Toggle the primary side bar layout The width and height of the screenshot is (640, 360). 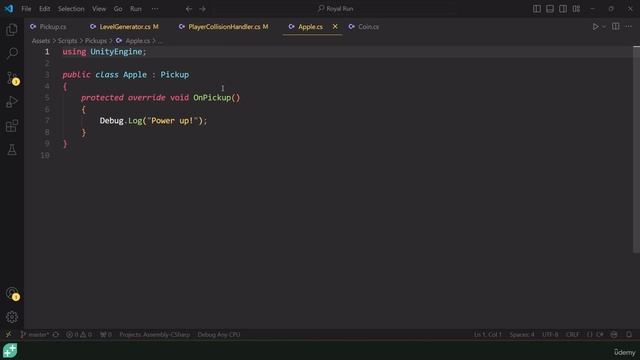(537, 9)
